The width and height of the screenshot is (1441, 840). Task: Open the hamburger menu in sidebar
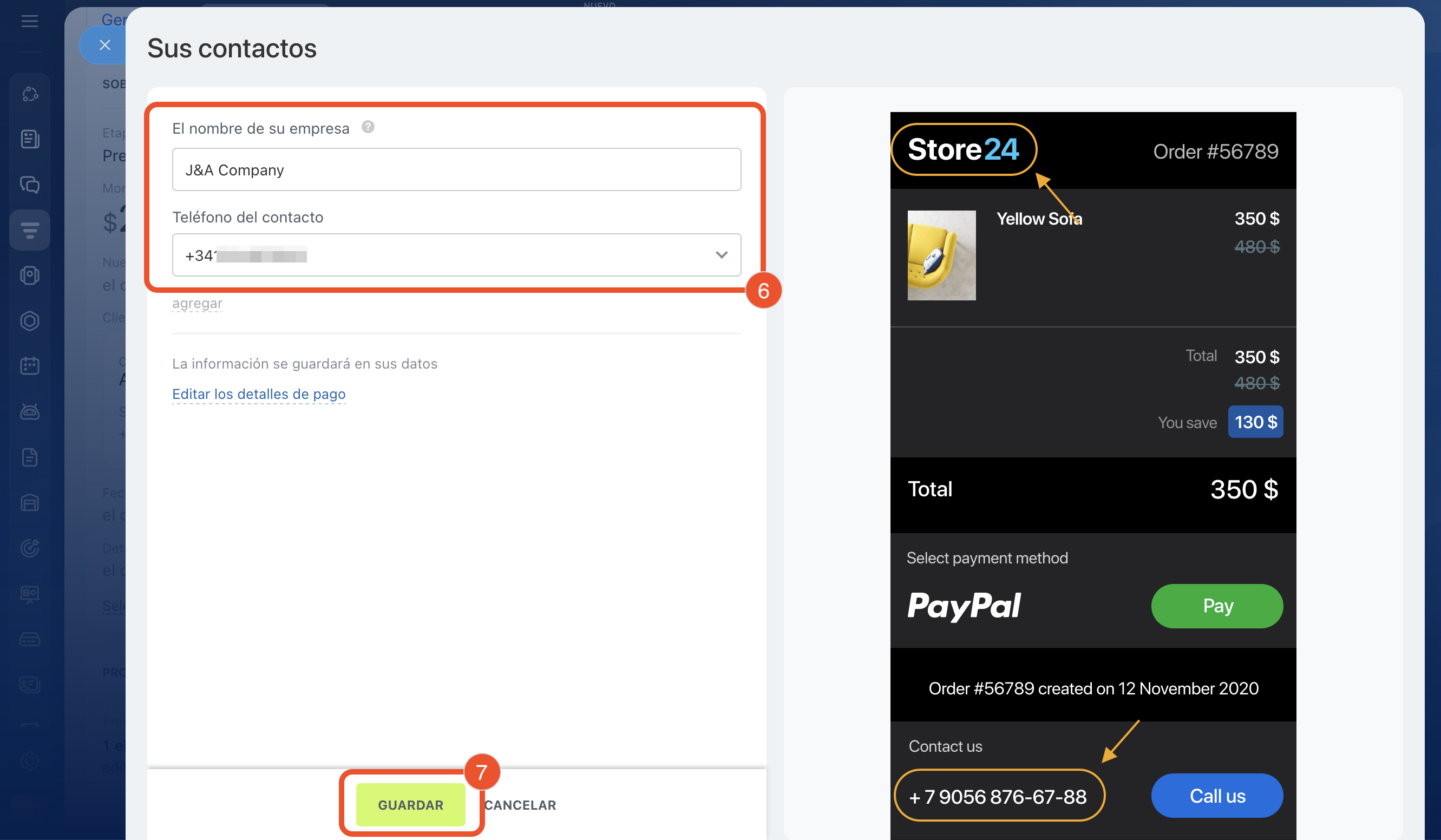point(29,21)
